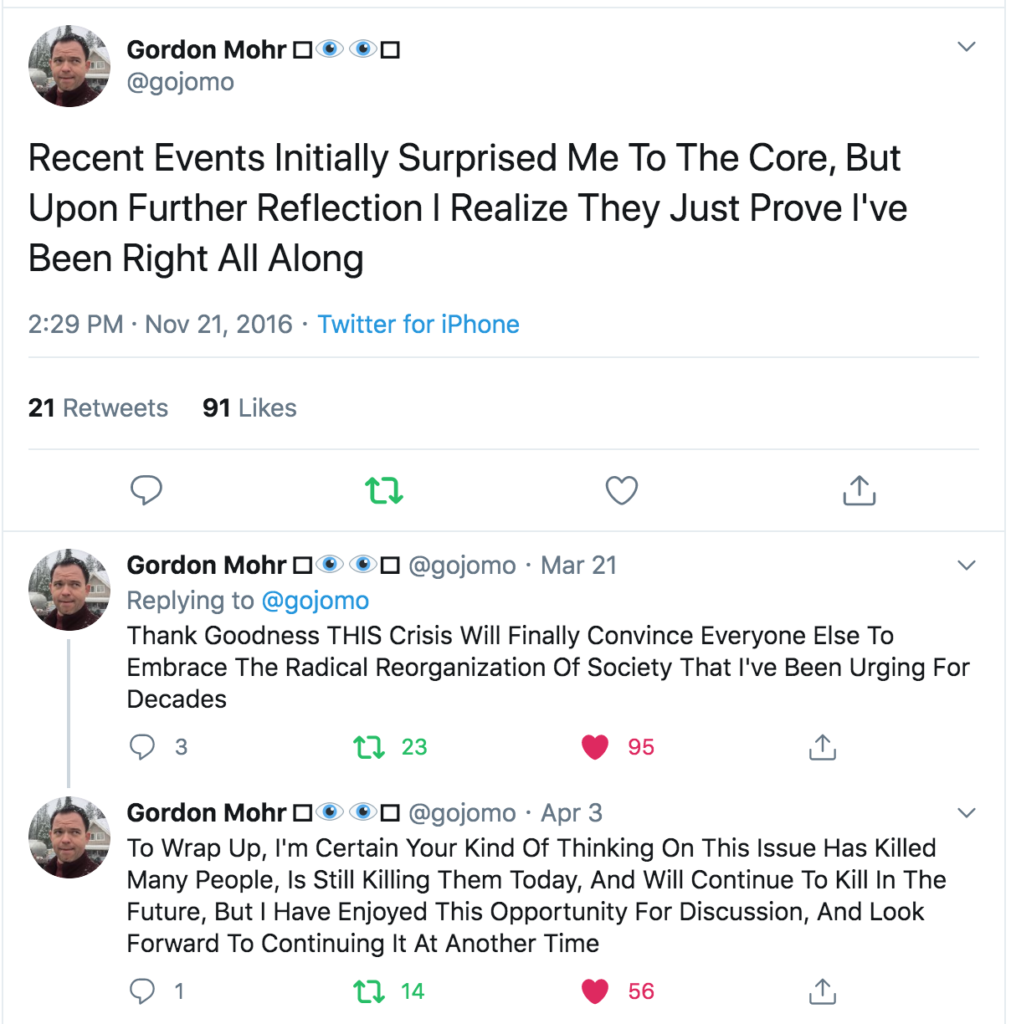The image size is (1011, 1024).
Task: Open more options on the Apr 3 tweet
Action: 966,811
